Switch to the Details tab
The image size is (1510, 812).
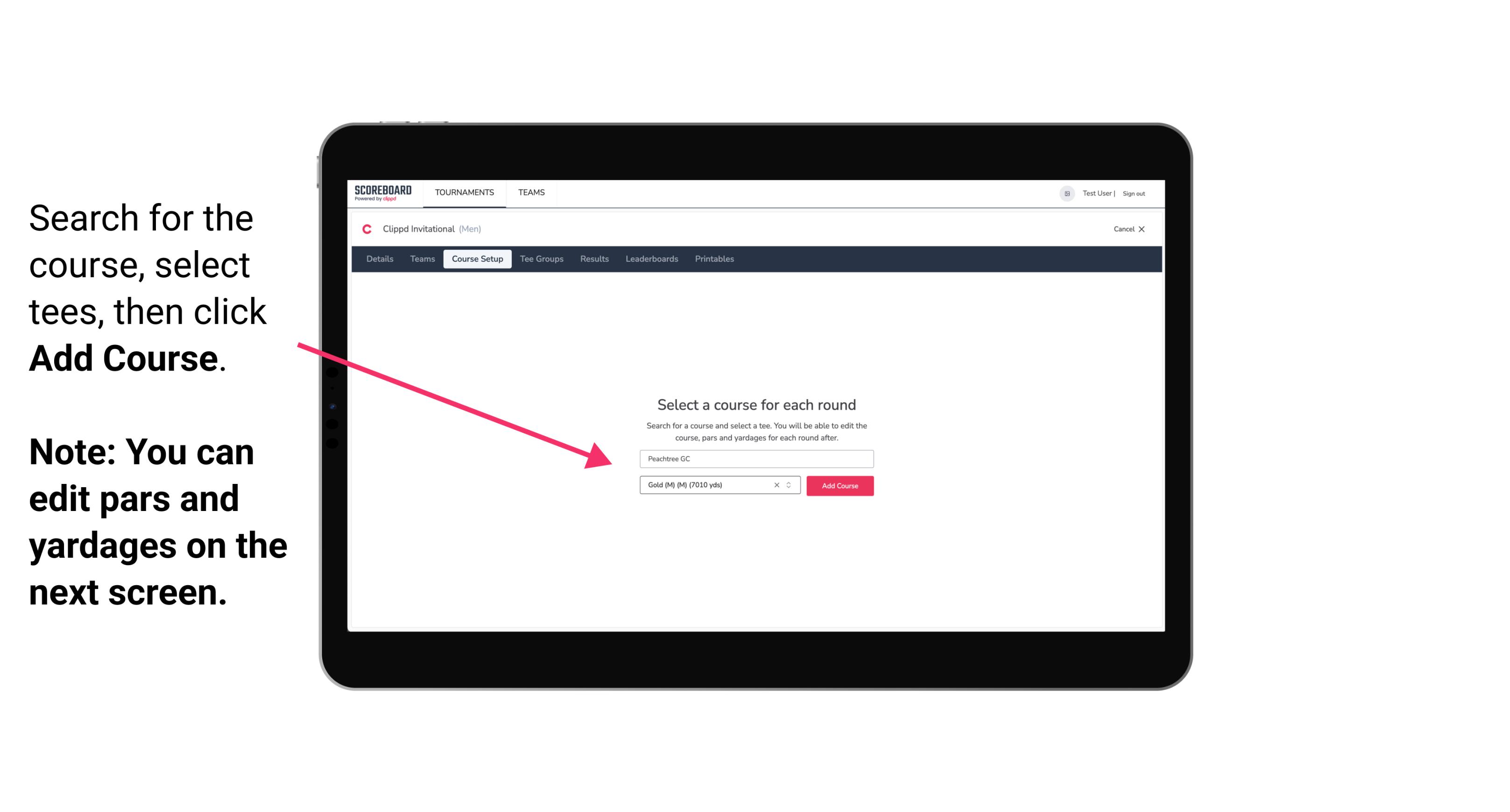point(379,259)
